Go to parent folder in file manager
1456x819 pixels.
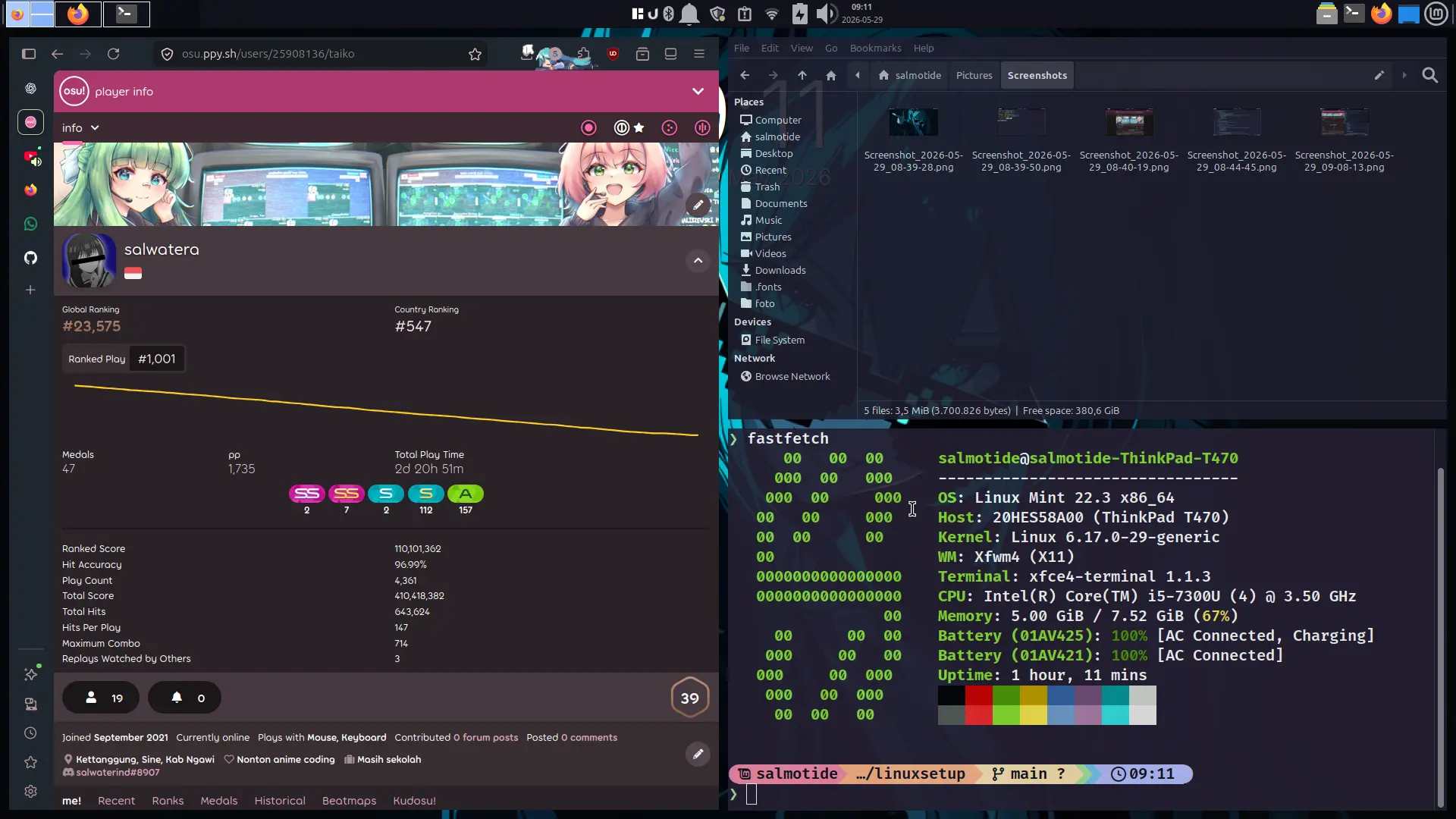pyautogui.click(x=802, y=75)
